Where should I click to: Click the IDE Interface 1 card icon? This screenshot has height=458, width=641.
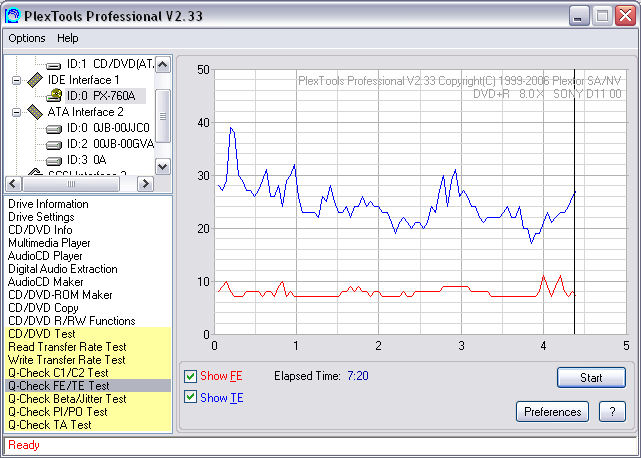(x=35, y=80)
